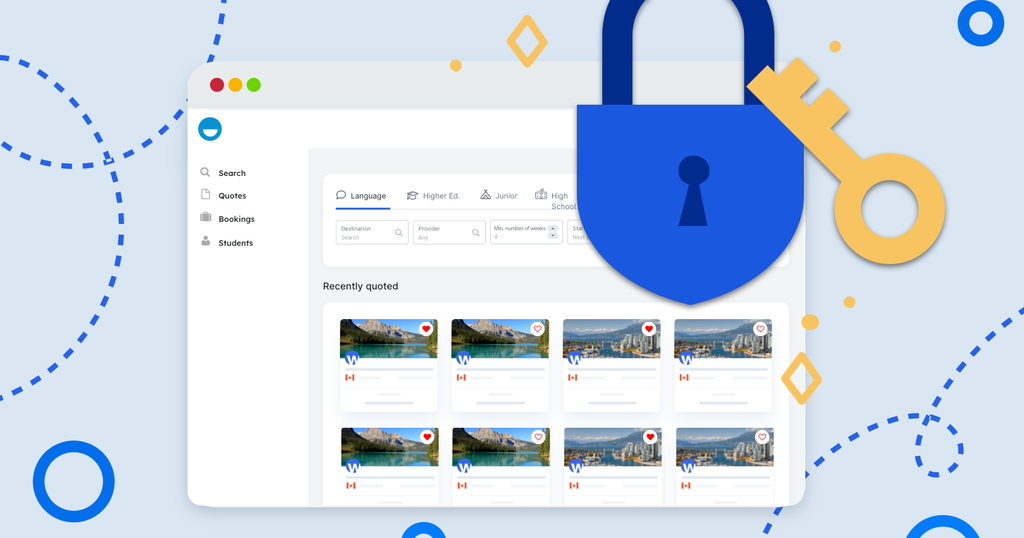This screenshot has width=1024, height=538.
Task: Unfavorite the bottom-row lake card with red heart
Action: (x=427, y=437)
